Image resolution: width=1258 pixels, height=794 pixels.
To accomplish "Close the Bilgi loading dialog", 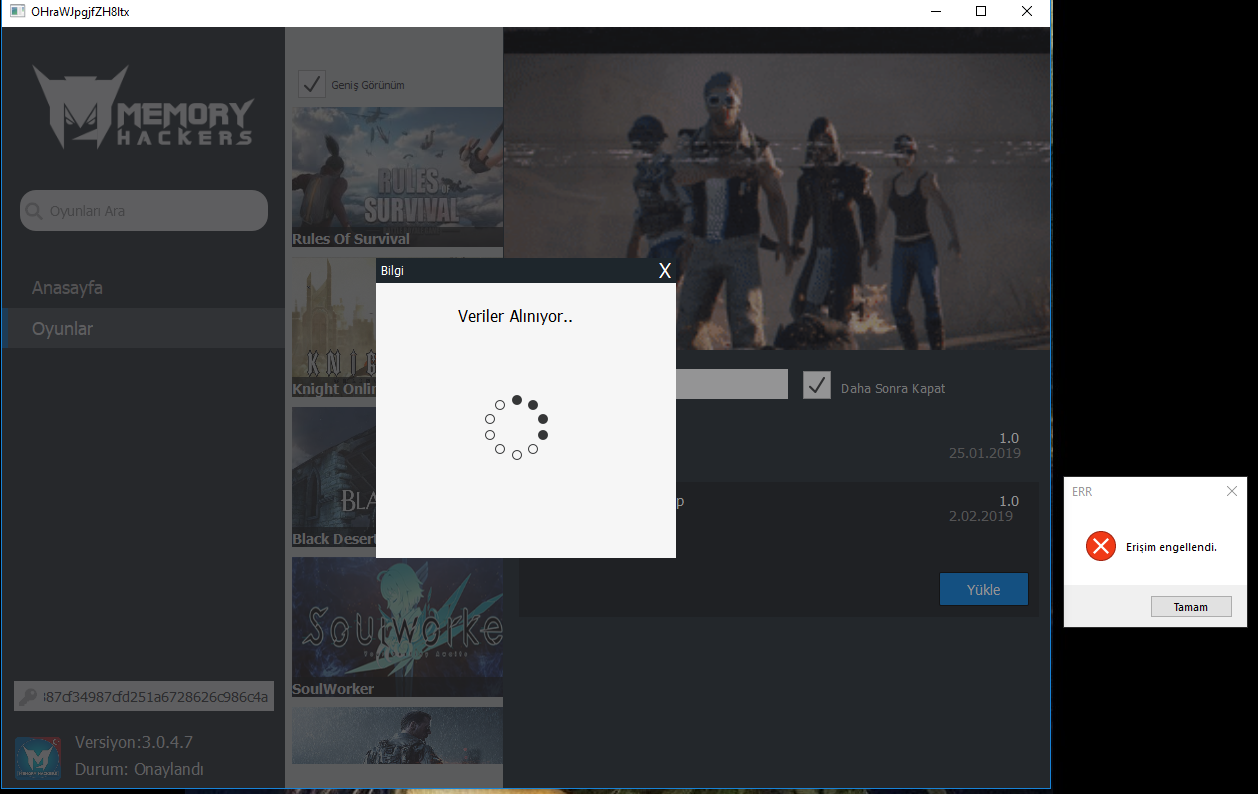I will pos(665,271).
